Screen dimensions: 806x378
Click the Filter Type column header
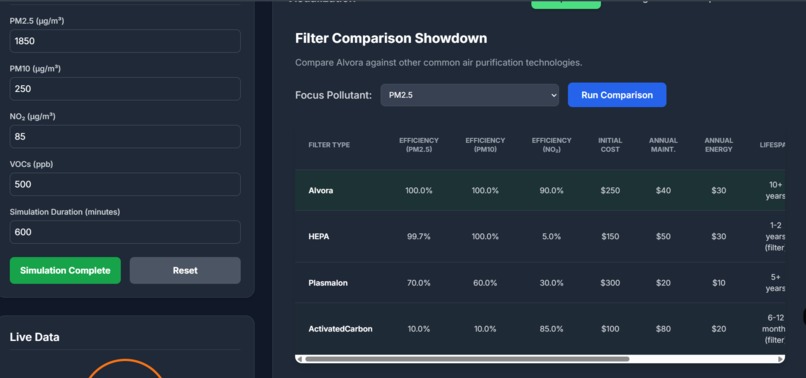(x=329, y=145)
